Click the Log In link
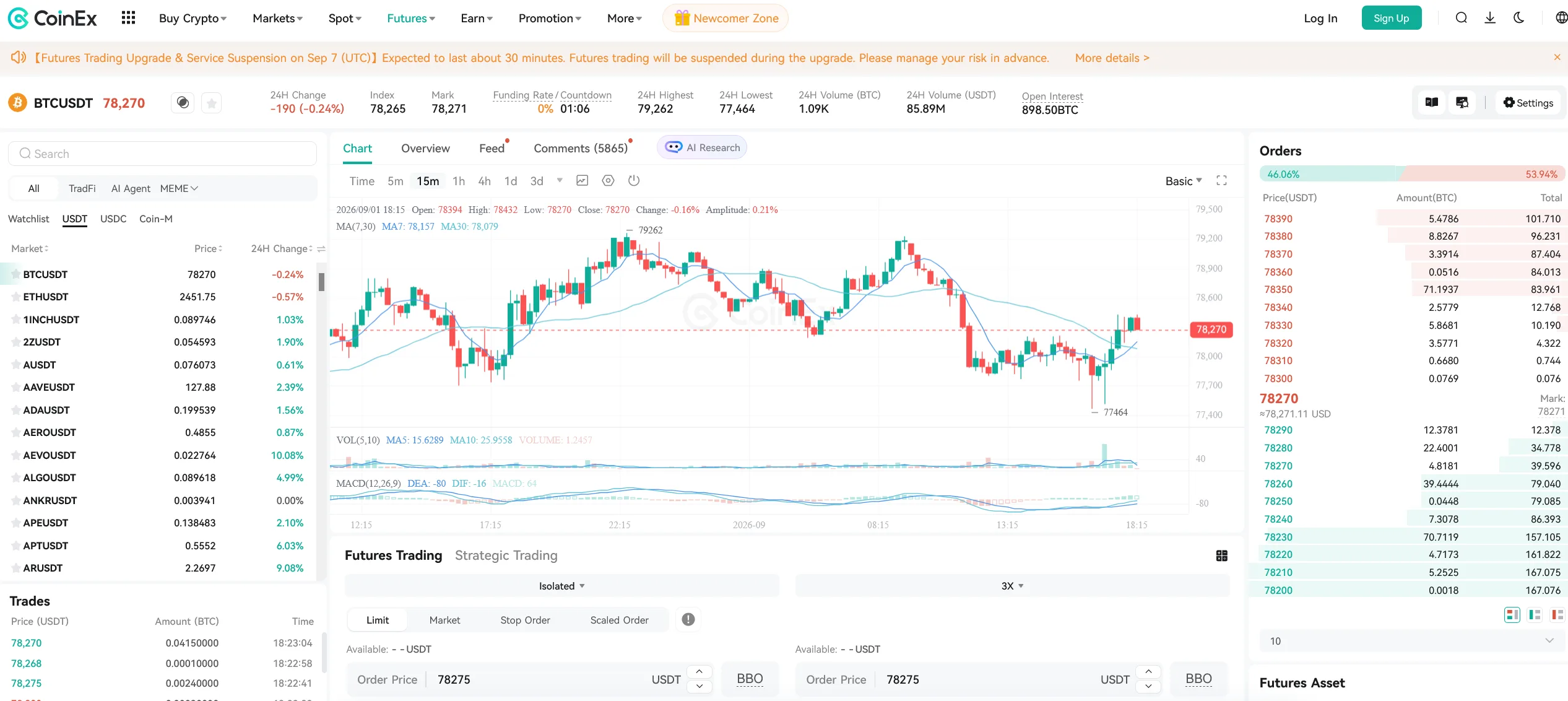Image resolution: width=1568 pixels, height=701 pixels. click(x=1320, y=19)
